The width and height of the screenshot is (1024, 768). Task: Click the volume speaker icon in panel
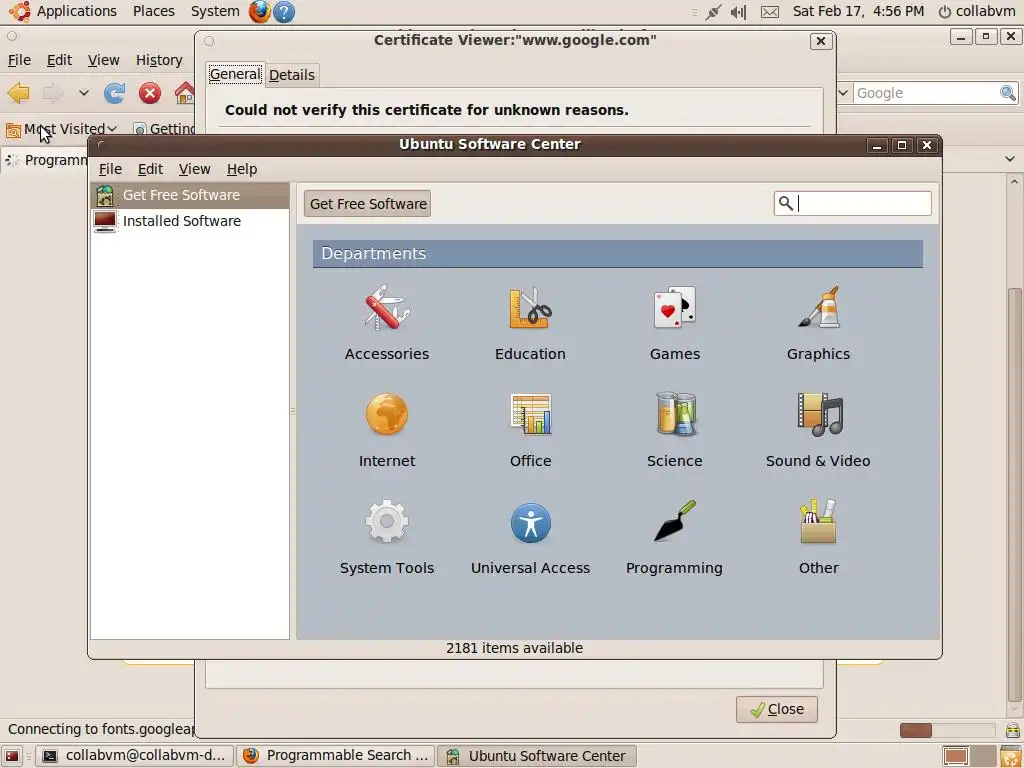pos(739,12)
